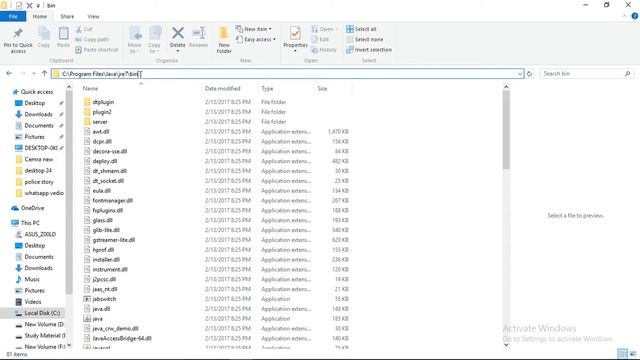Collapse the ribbon with the chevron
Viewport: 640px width, 360px height.
coord(624,16)
